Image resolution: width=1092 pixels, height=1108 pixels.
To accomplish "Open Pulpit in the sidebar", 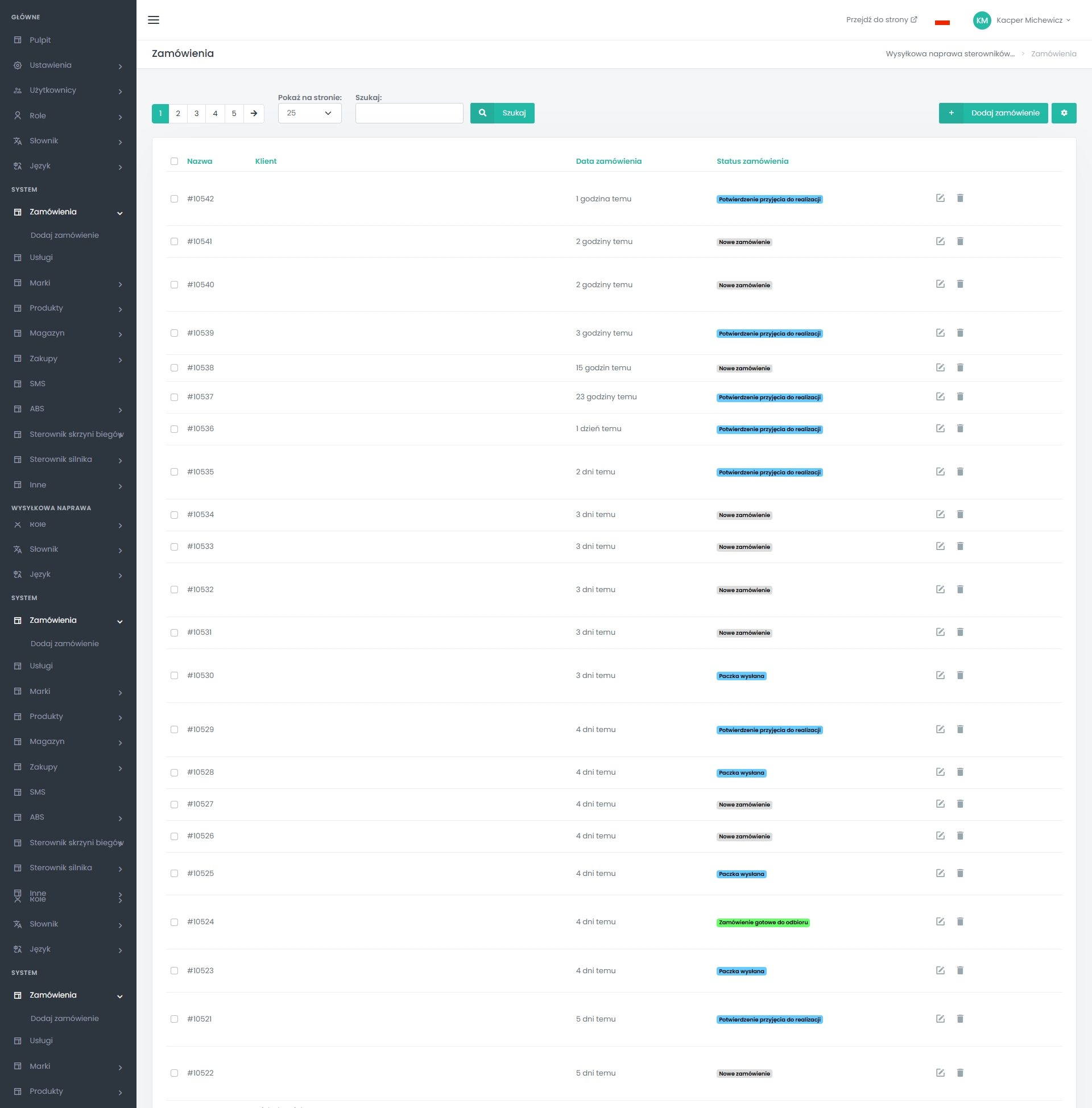I will 68,40.
